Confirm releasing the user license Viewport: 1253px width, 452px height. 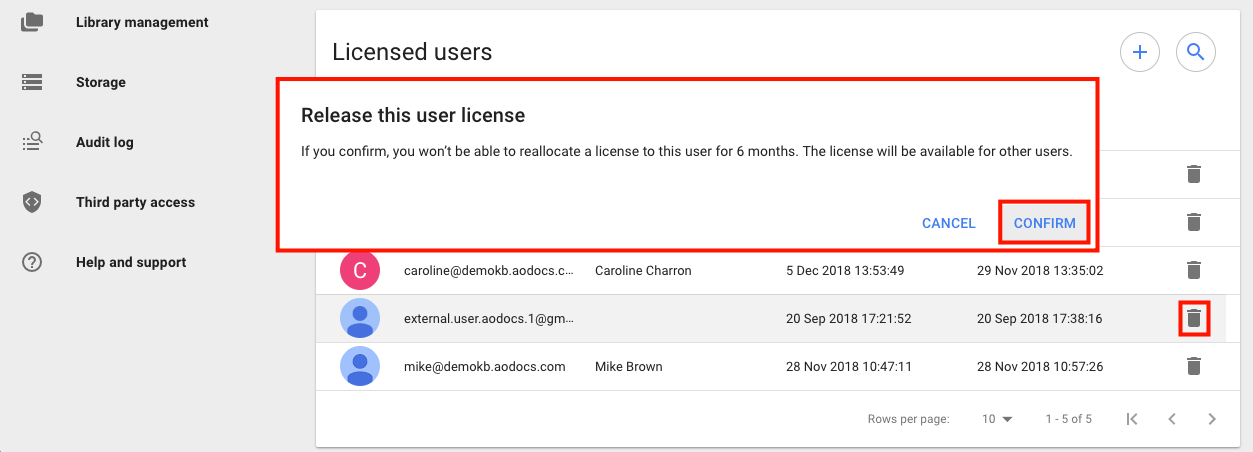click(1045, 223)
